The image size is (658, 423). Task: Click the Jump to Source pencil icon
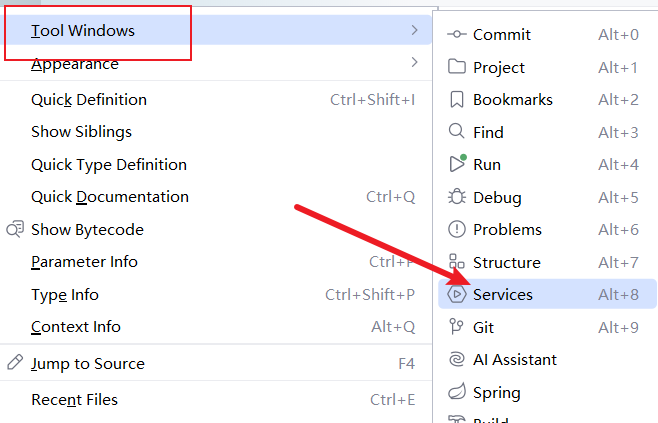coord(15,363)
